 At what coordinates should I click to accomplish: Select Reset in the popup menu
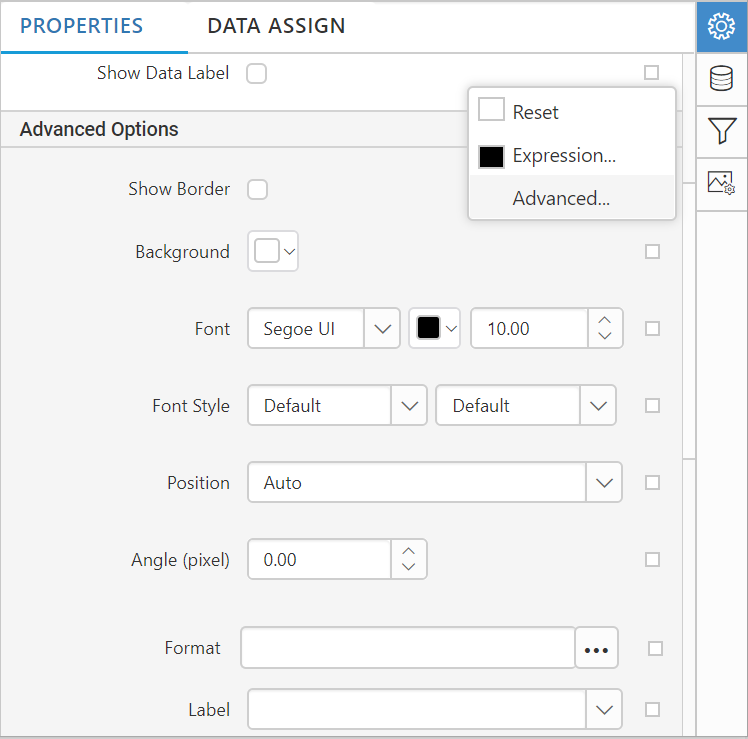tap(535, 112)
